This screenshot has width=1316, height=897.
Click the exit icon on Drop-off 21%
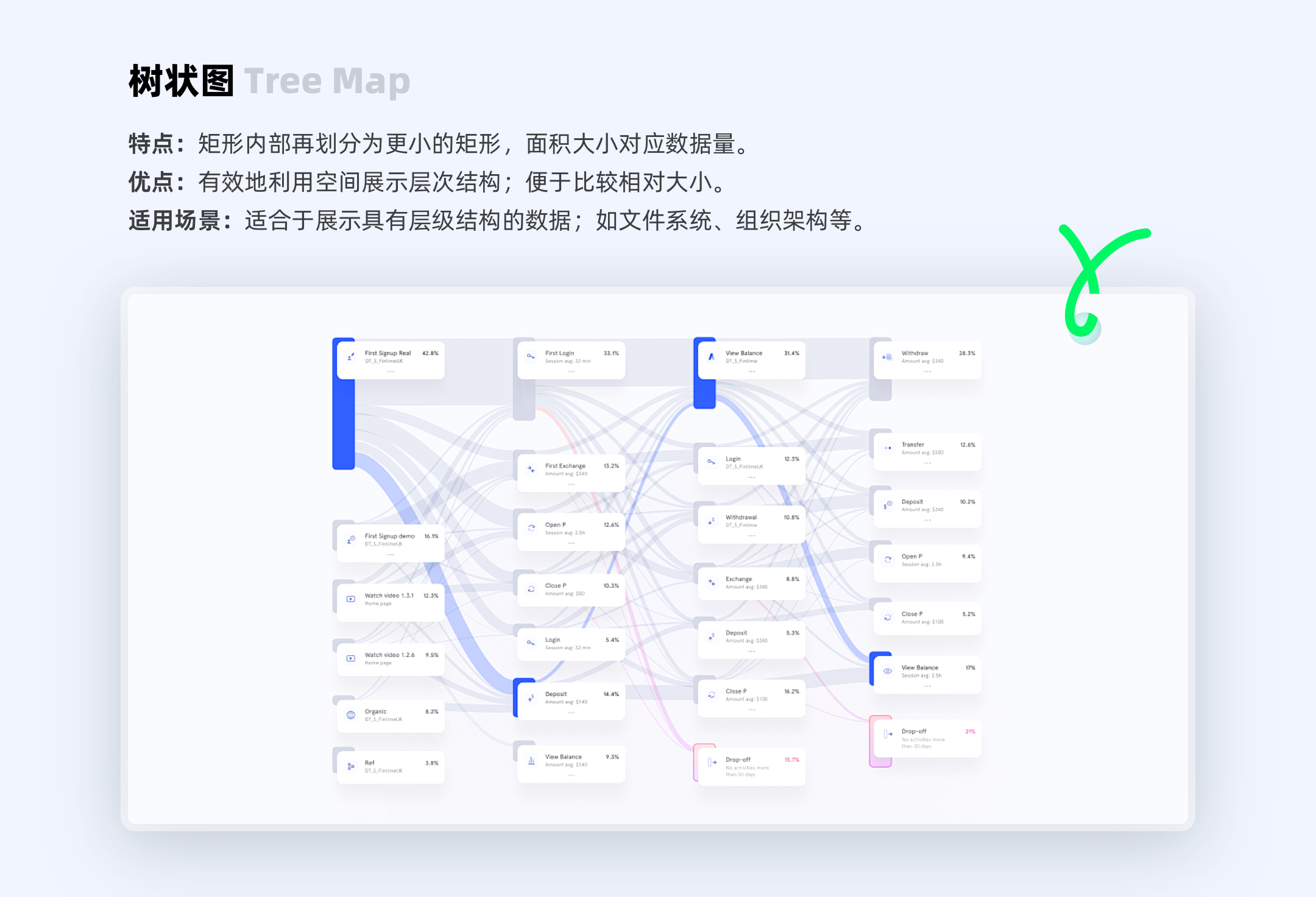coord(888,734)
